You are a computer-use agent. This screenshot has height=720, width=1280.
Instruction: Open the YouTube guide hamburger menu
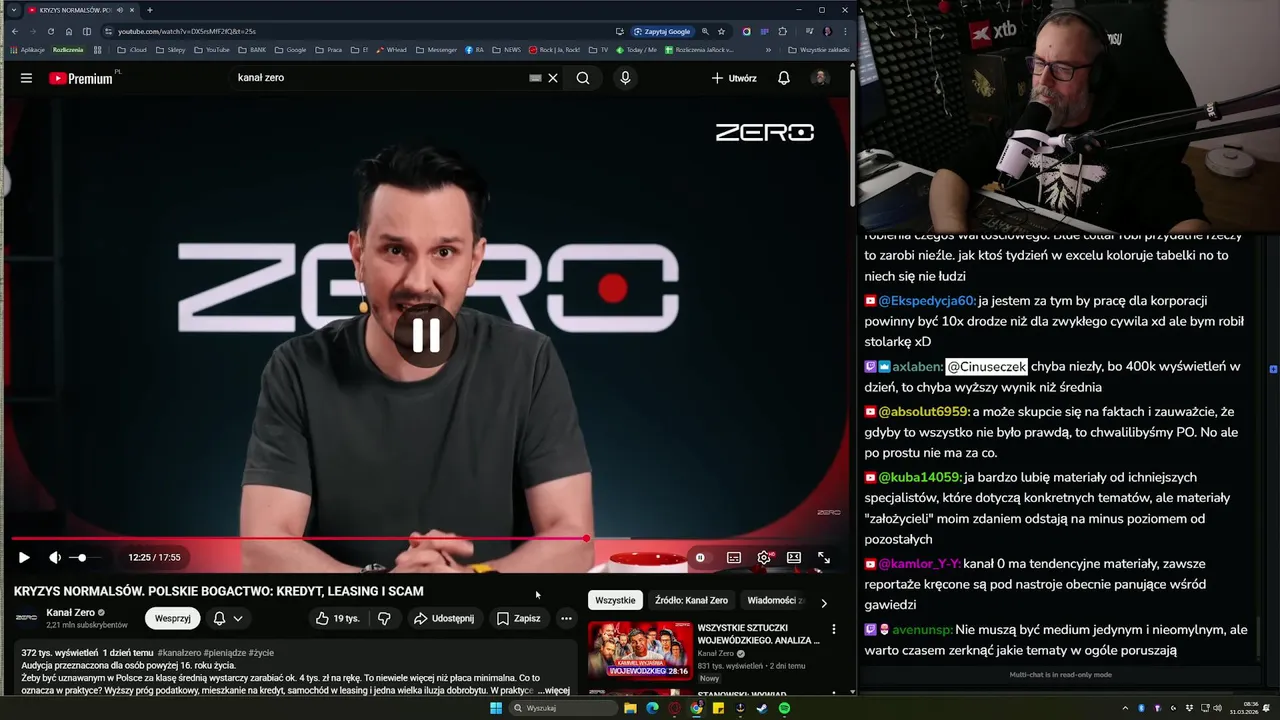tap(26, 78)
